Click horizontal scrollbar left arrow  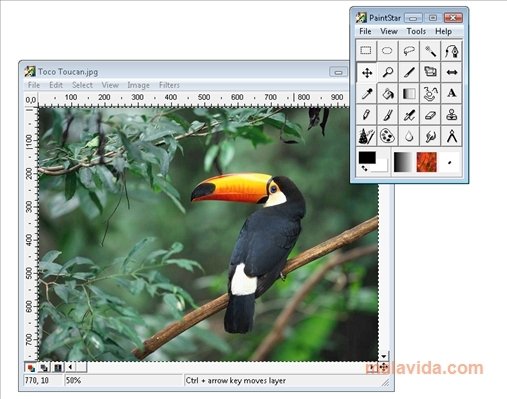point(70,367)
